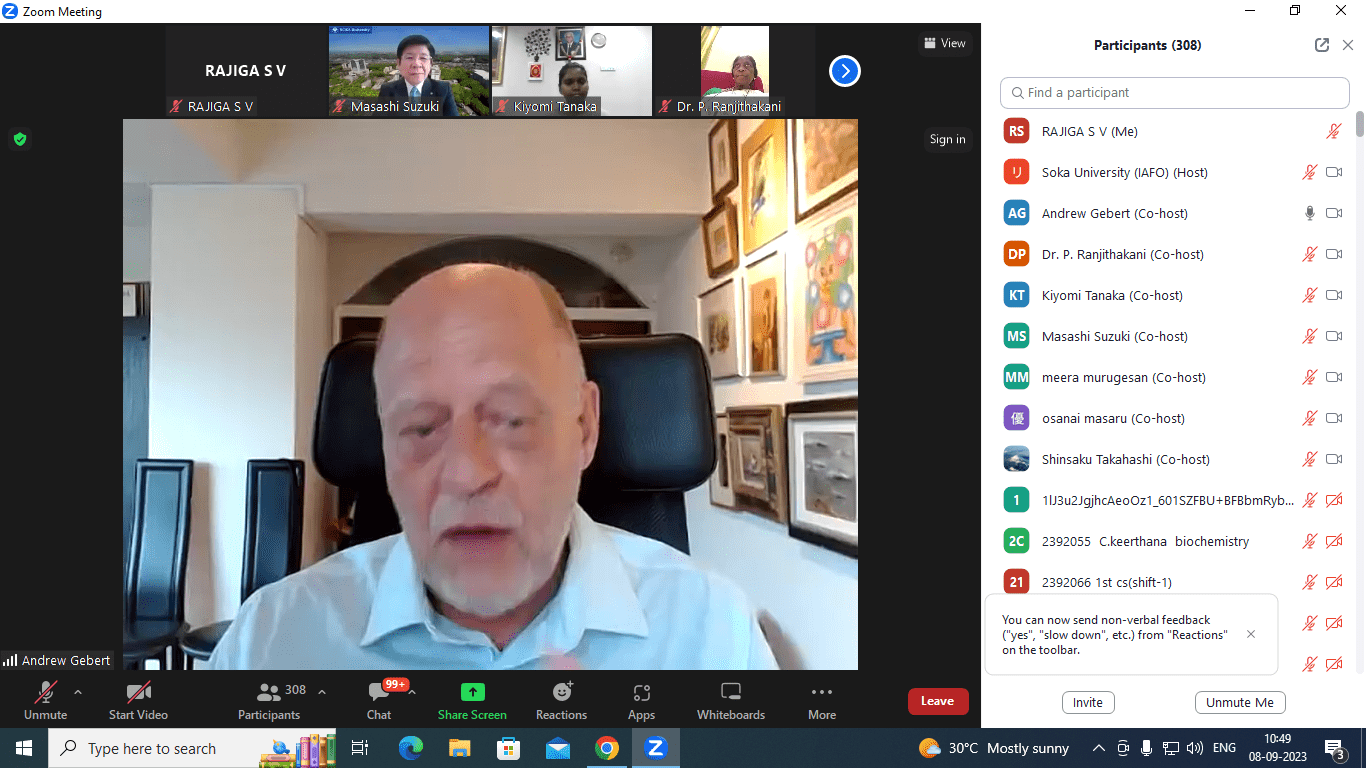The width and height of the screenshot is (1366, 768).
Task: Show next page of video thumbnails
Action: [x=844, y=71]
